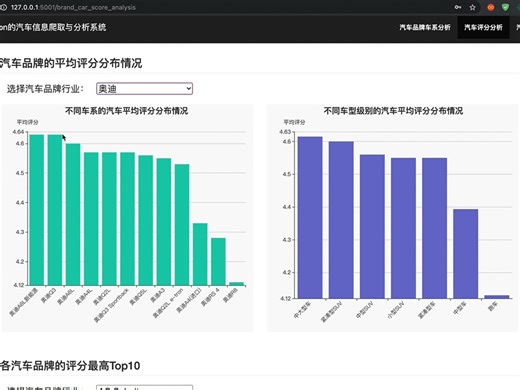Select the 汽车评分分析 nav tab

pos(483,27)
